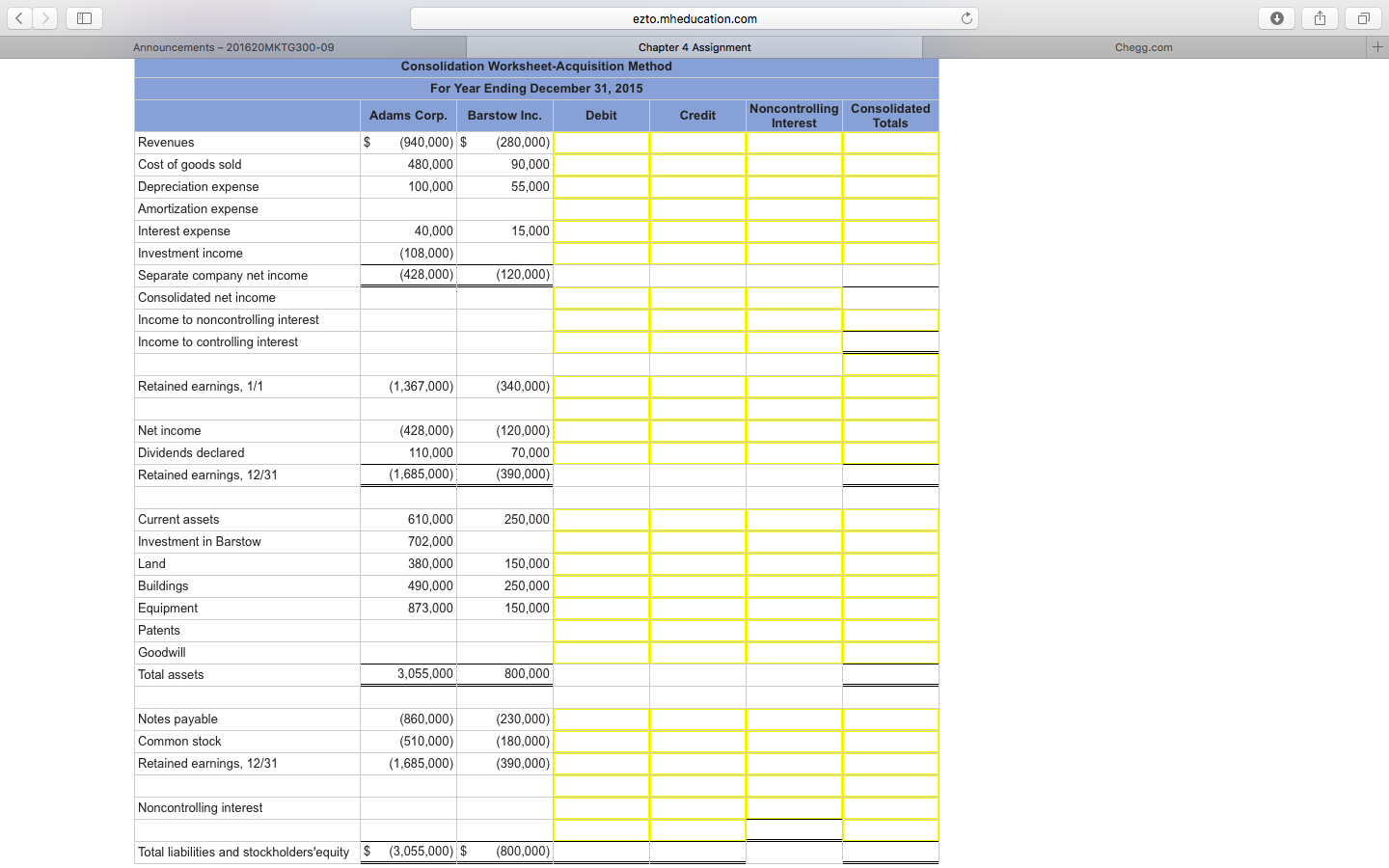Select the Debit cell for Investment income
This screenshot has height=868, width=1389.
(x=601, y=254)
